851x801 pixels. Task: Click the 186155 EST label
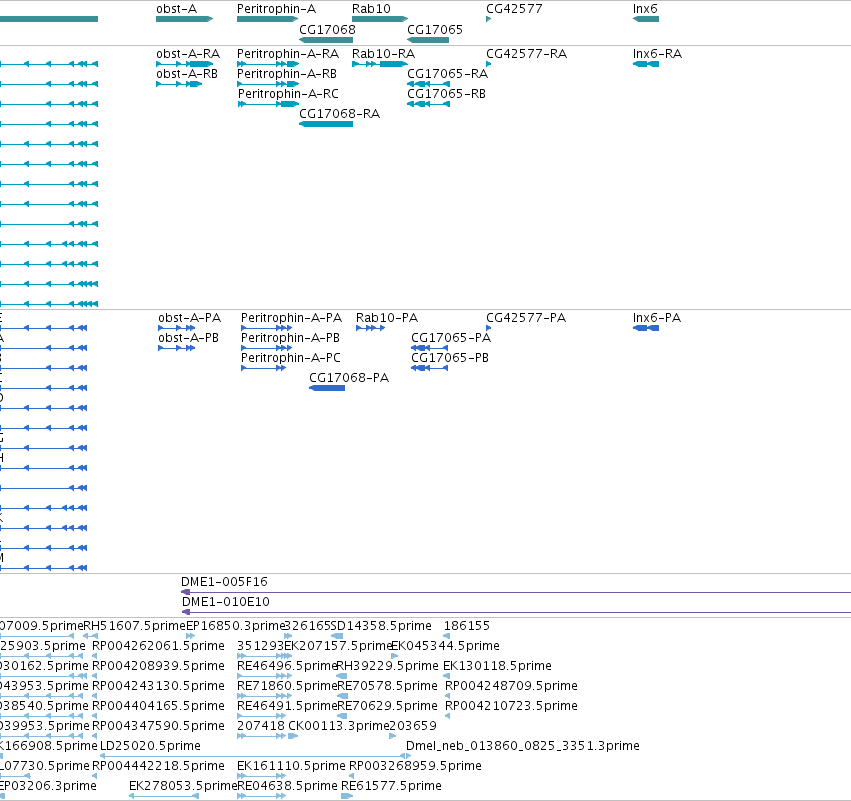click(467, 626)
